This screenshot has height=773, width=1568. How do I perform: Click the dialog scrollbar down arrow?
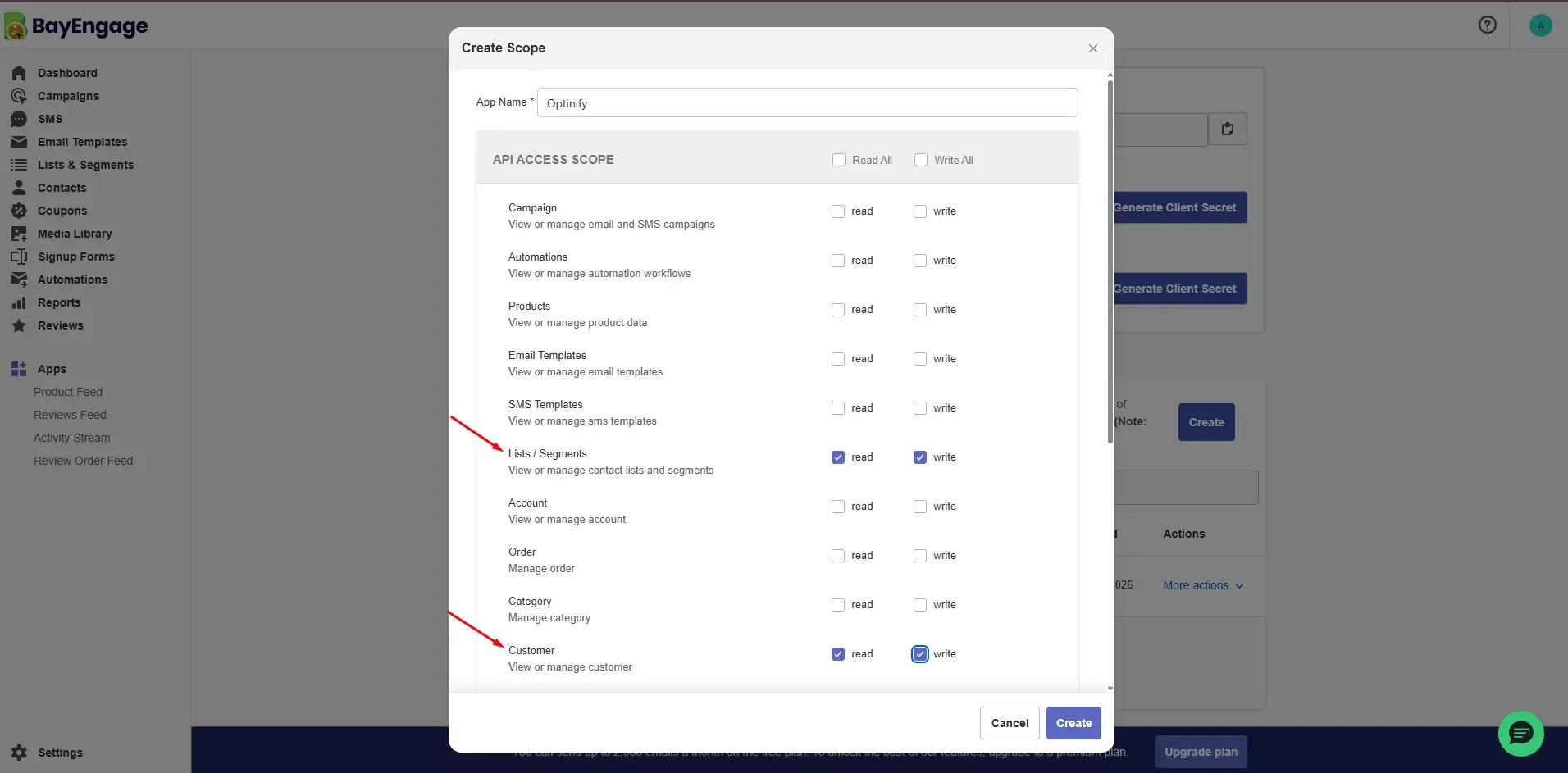(1110, 689)
